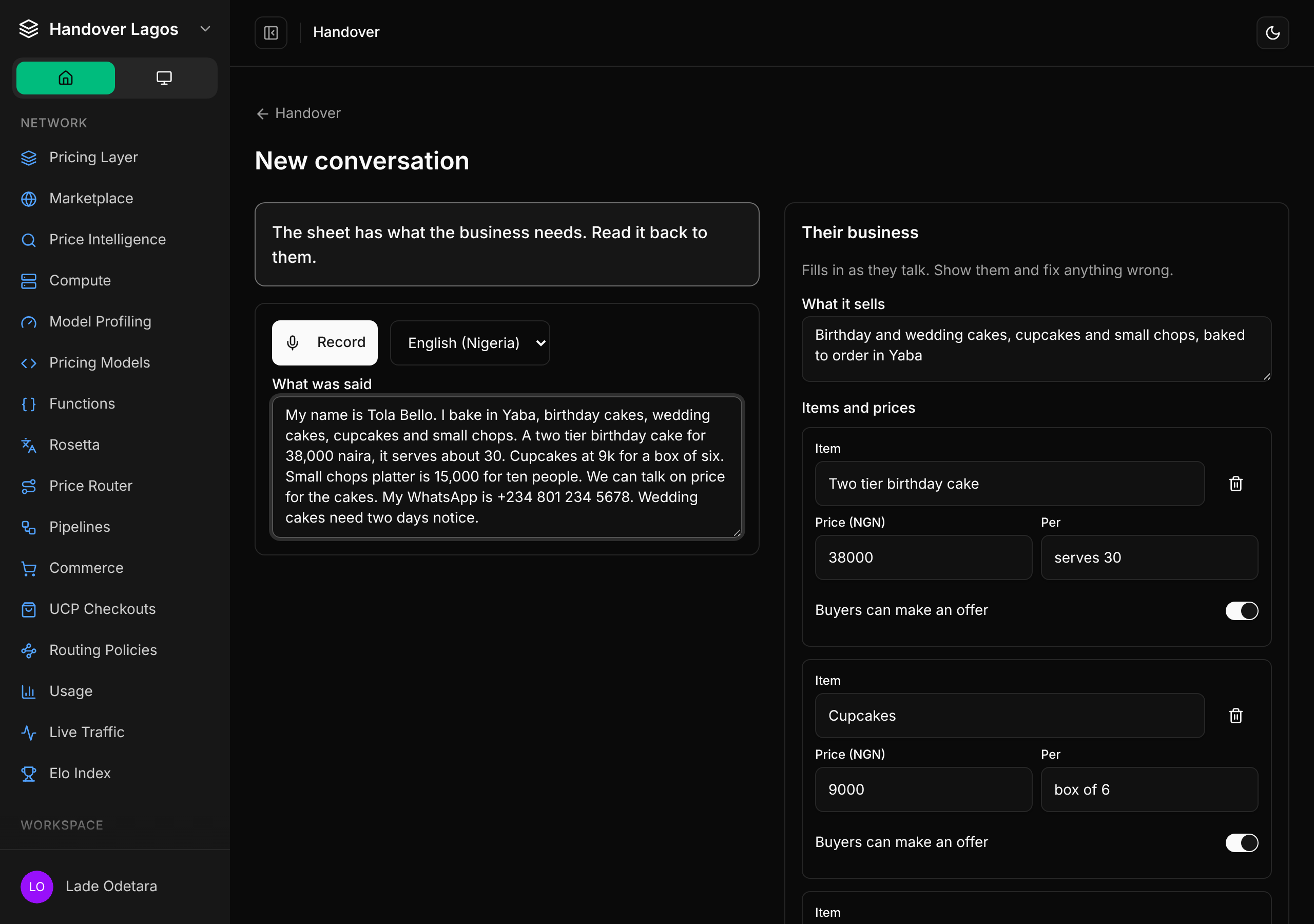
Task: Click the Handover breadcrumb title in header
Action: [x=346, y=33]
